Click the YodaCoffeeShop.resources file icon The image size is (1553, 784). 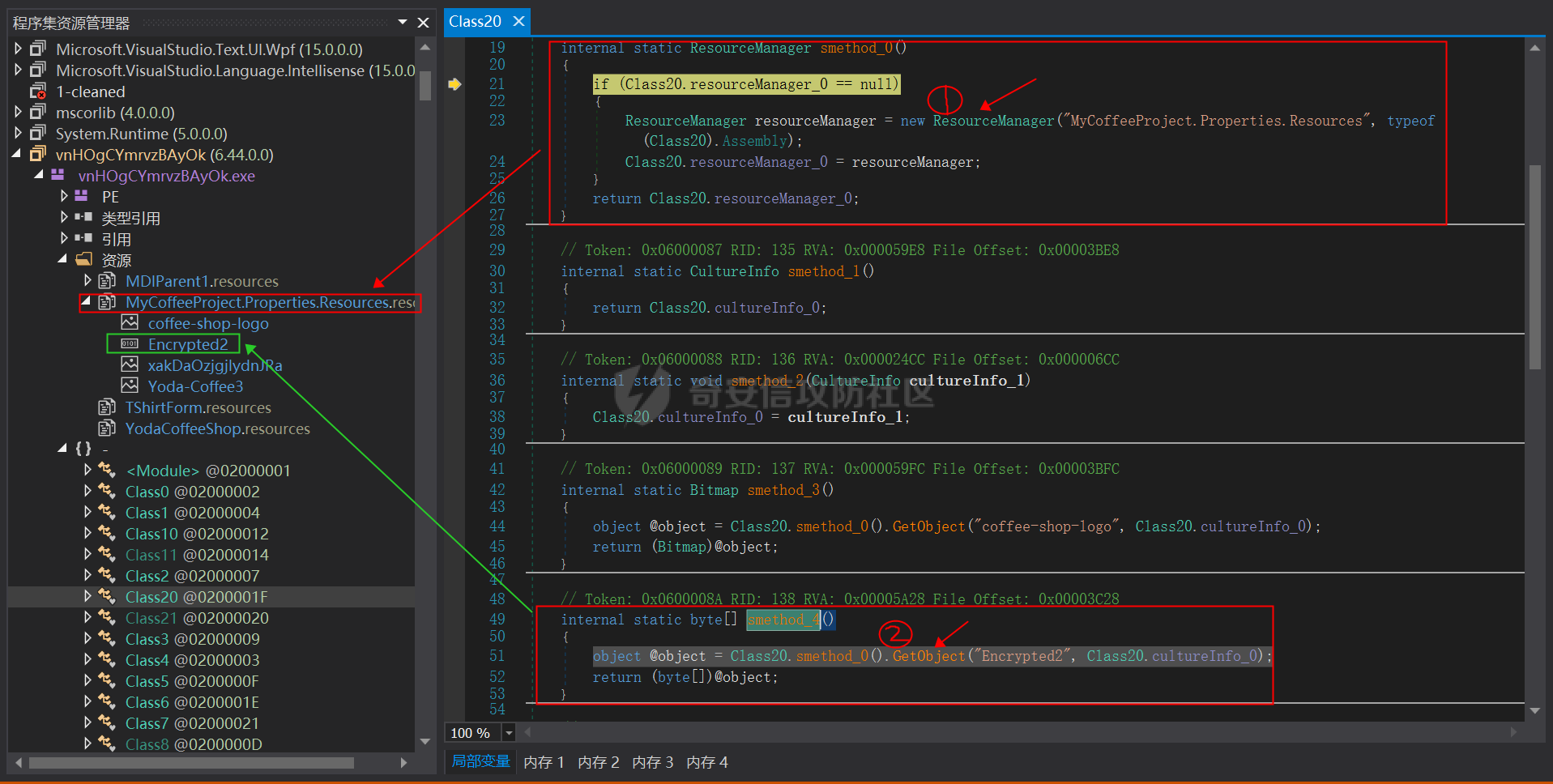click(106, 428)
